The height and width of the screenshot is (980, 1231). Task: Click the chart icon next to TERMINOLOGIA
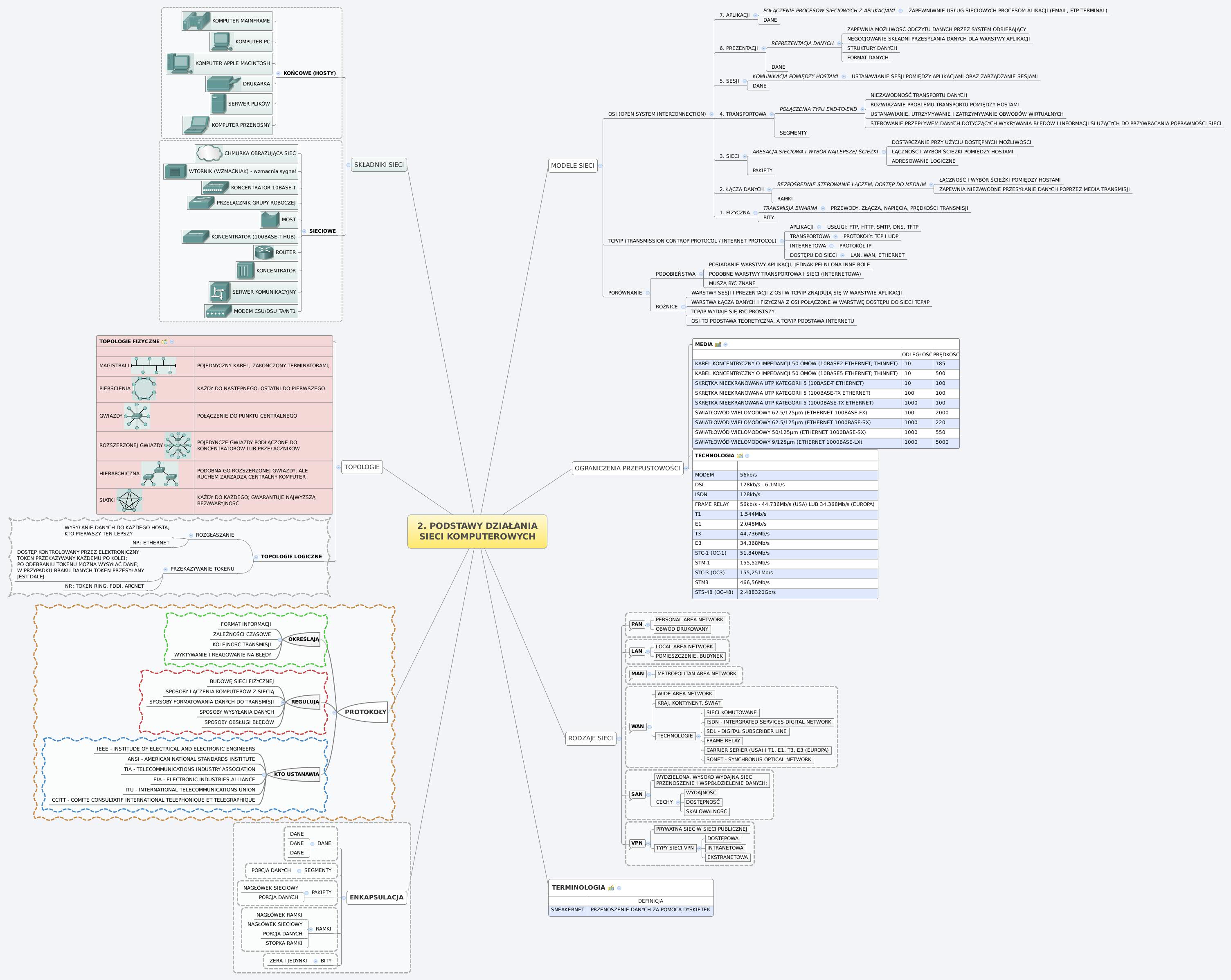click(x=611, y=888)
